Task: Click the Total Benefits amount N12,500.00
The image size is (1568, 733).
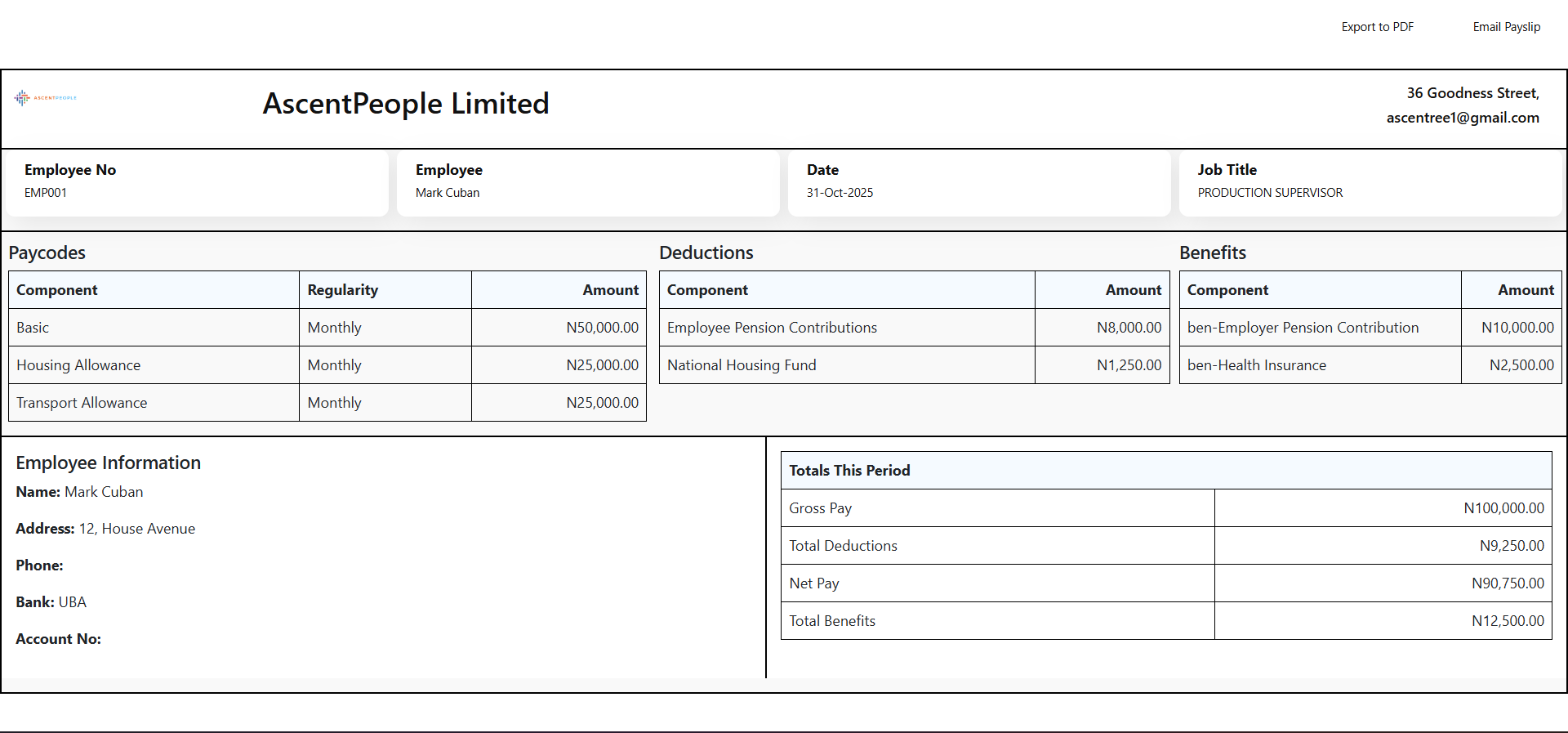Action: click(x=1508, y=621)
